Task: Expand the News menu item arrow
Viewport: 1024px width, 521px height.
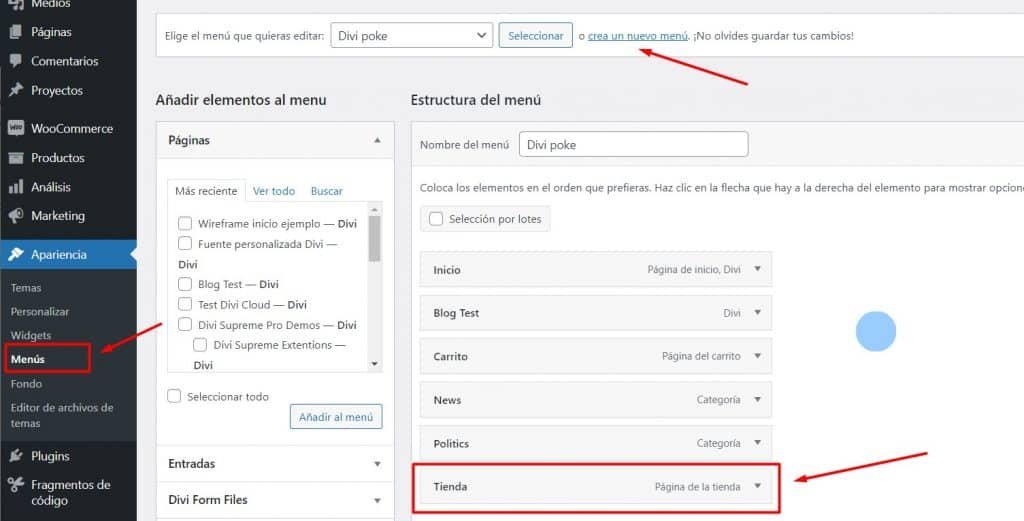Action: tap(758, 400)
